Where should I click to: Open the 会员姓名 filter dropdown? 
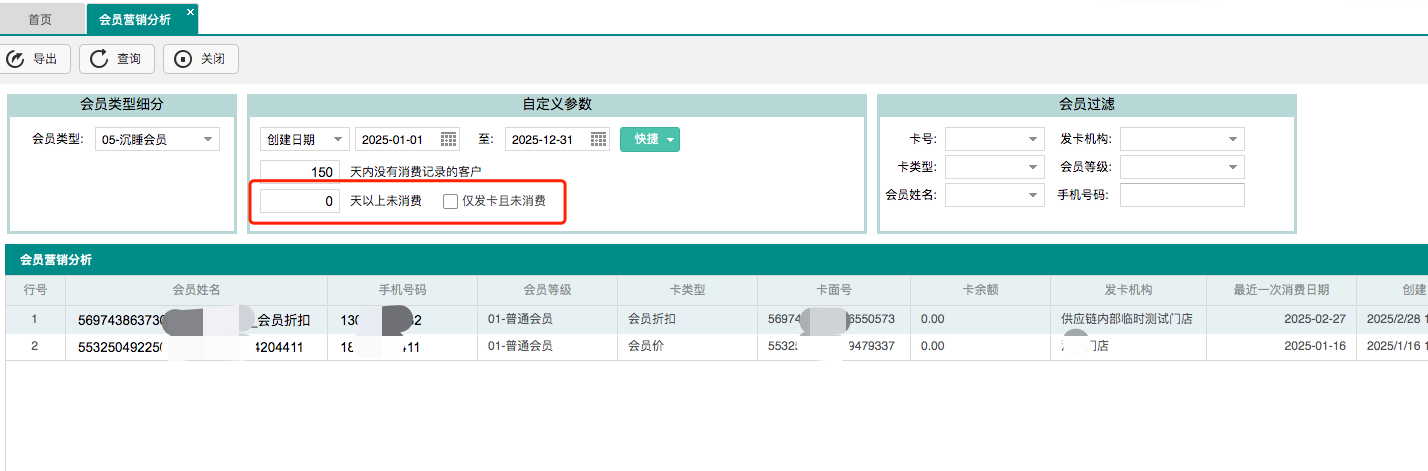pyautogui.click(x=995, y=195)
